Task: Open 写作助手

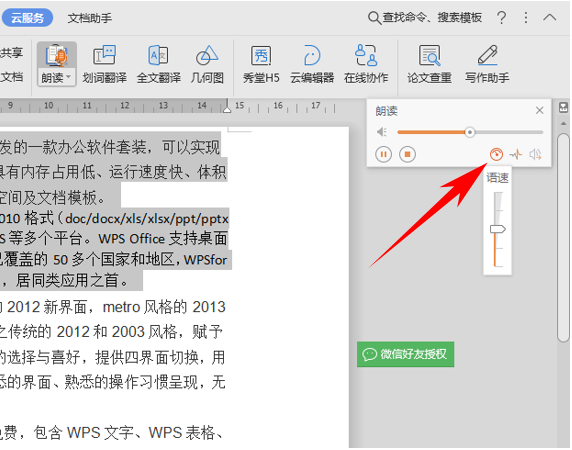Action: pos(487,64)
